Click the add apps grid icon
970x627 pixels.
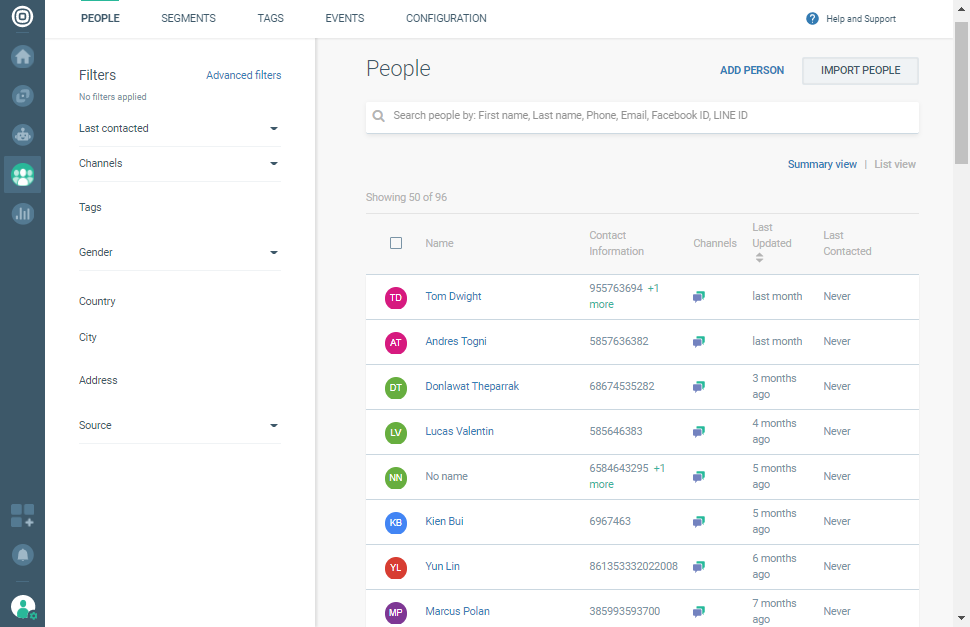(22, 516)
